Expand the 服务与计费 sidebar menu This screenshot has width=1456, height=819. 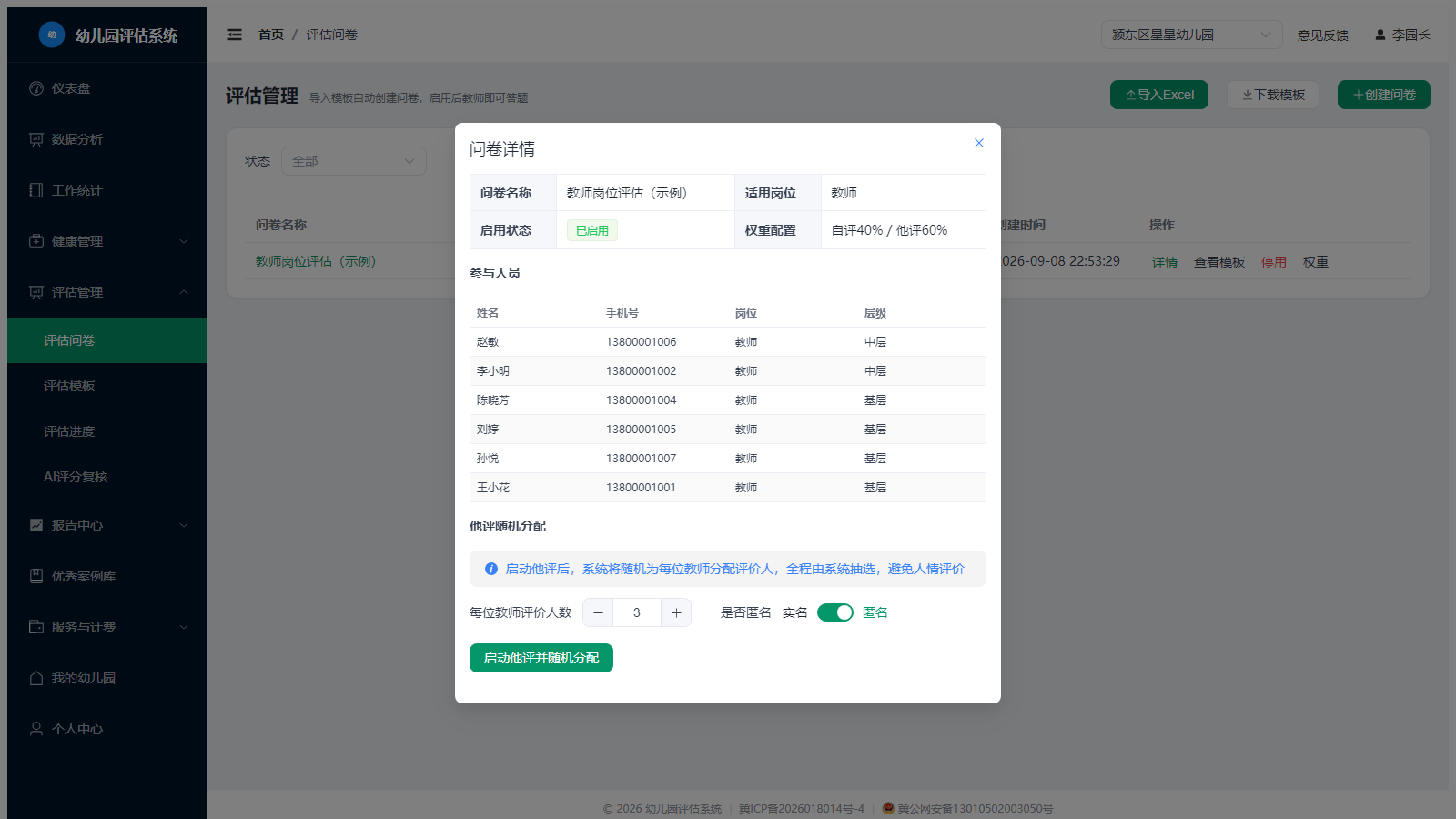pyautogui.click(x=107, y=627)
